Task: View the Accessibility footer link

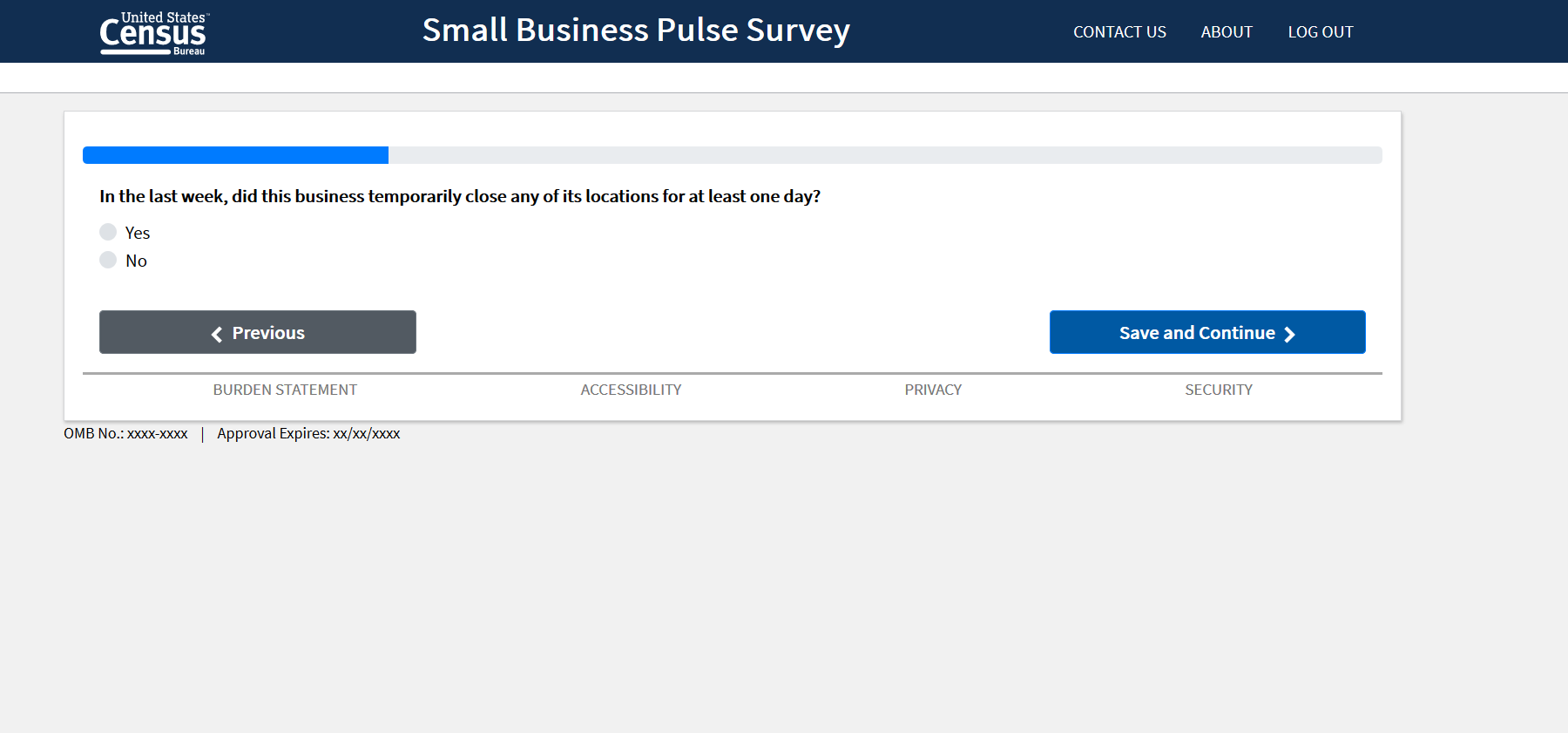Action: click(631, 390)
